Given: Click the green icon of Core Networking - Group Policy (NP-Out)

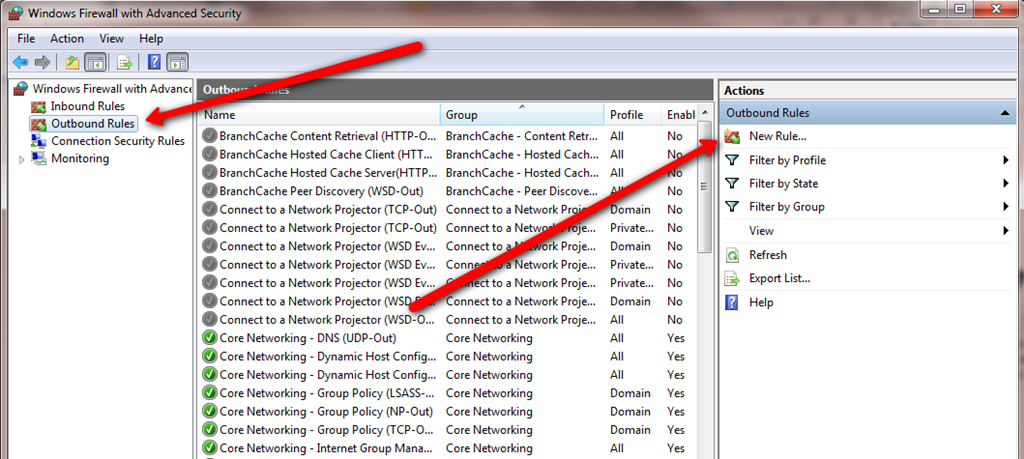Looking at the screenshot, I should (x=210, y=411).
